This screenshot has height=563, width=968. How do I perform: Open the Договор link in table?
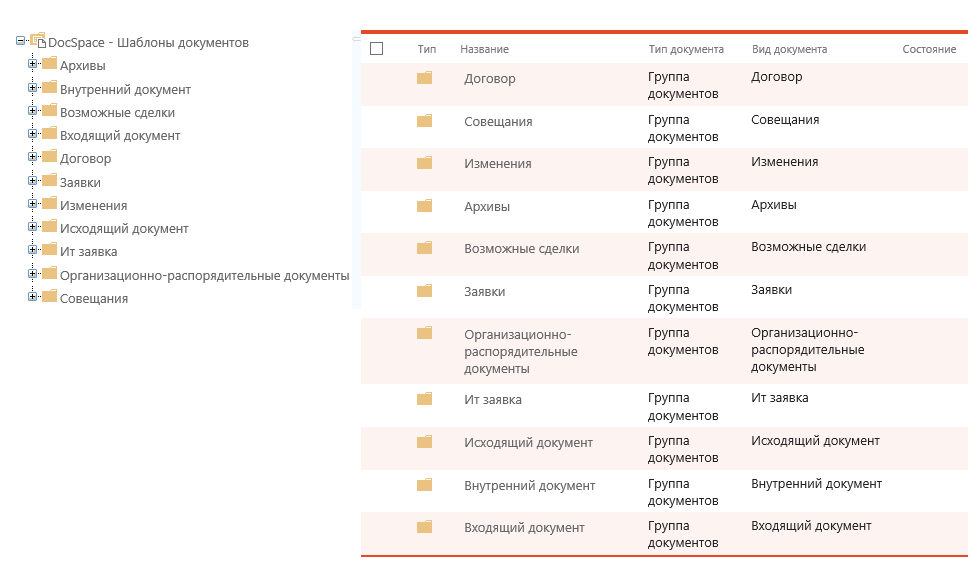point(490,79)
